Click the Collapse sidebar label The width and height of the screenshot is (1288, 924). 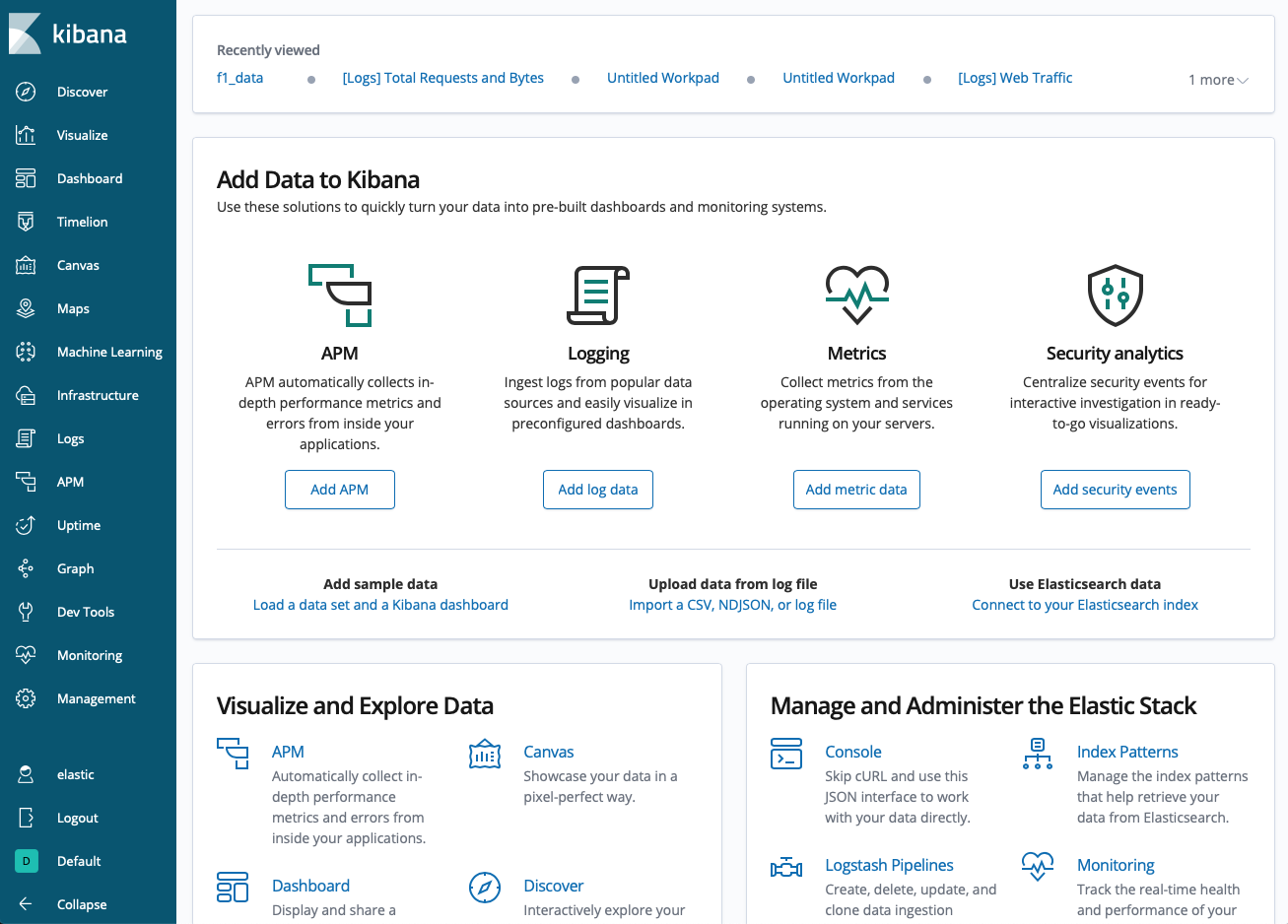(x=82, y=904)
